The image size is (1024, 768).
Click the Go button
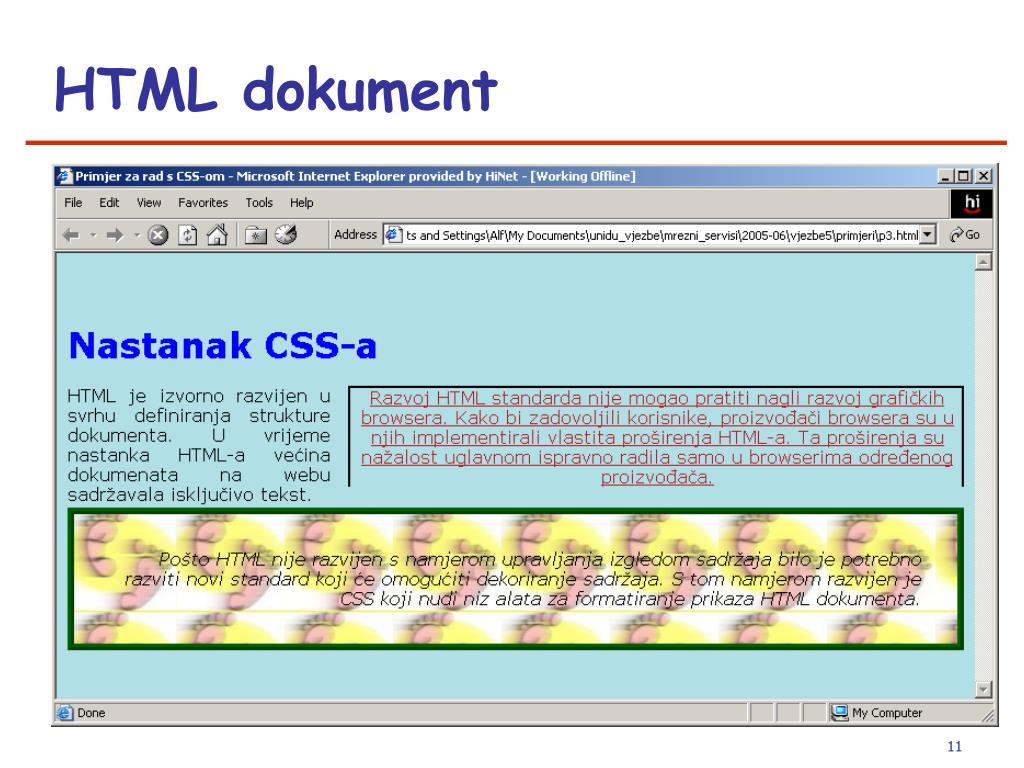tap(965, 234)
